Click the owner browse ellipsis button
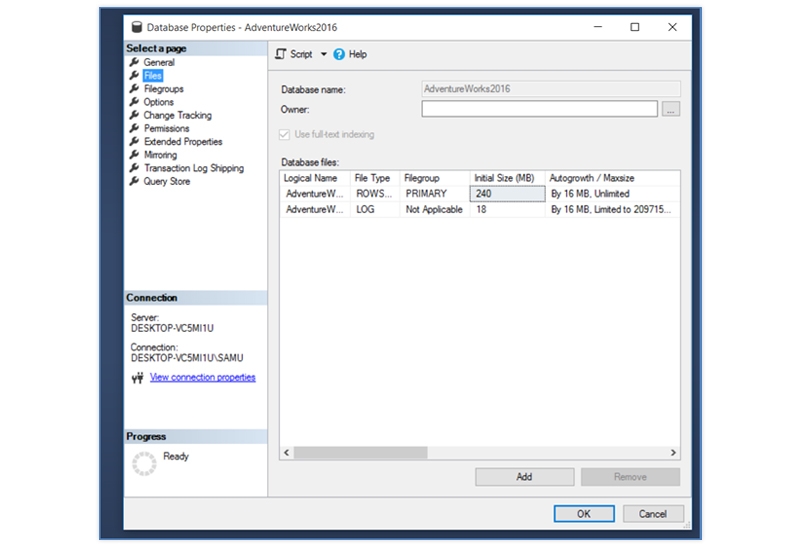Image resolution: width=800 pixels, height=548 pixels. (x=670, y=109)
